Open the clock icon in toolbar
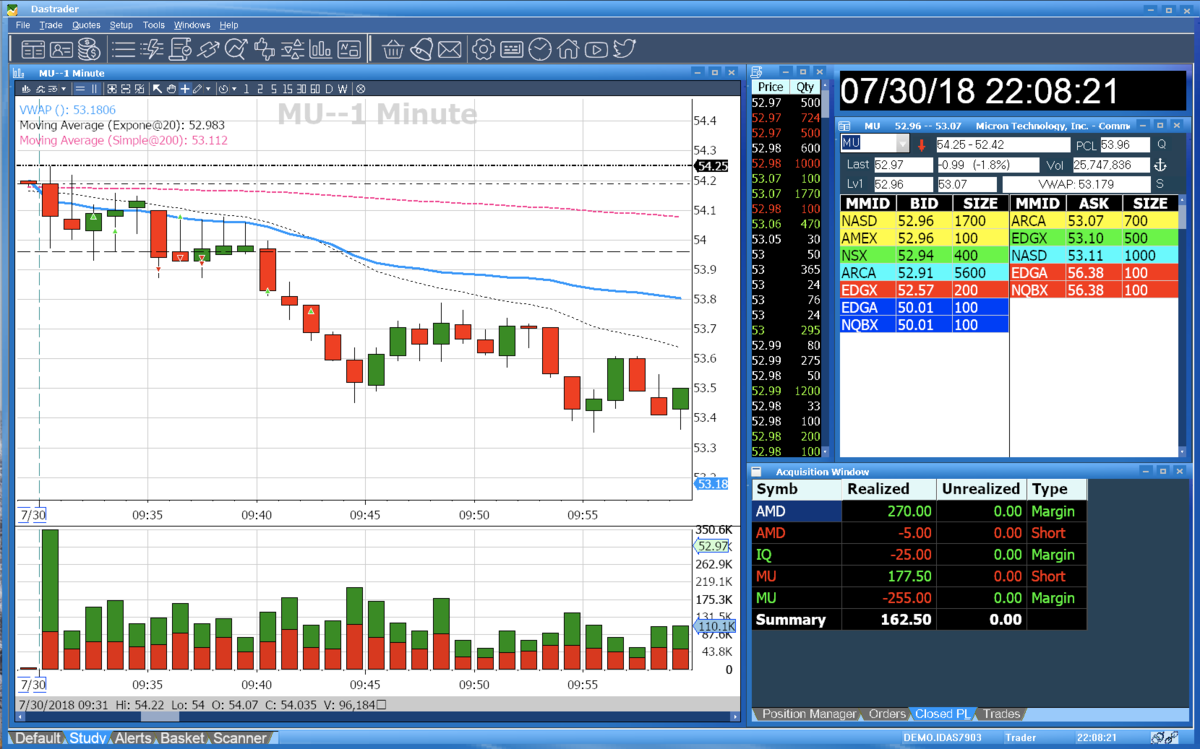This screenshot has height=749, width=1200. click(540, 48)
